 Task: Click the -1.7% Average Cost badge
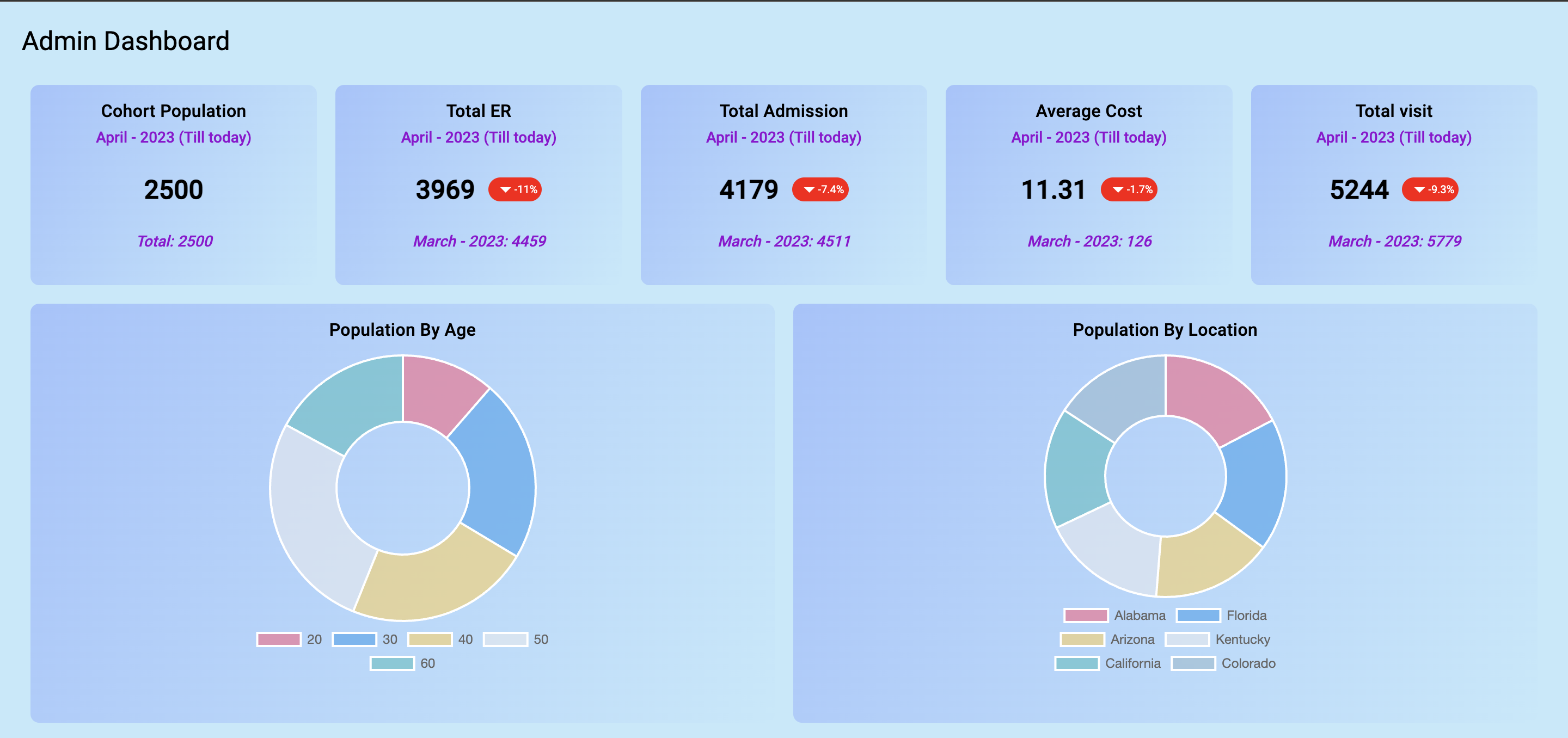[x=1129, y=189]
